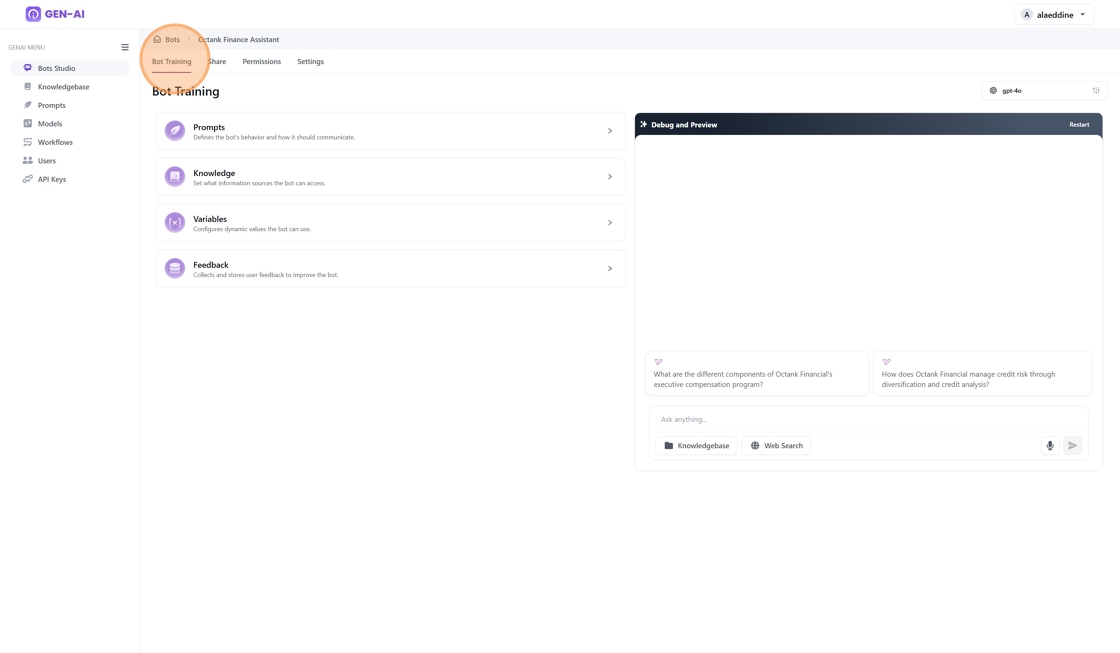Image resolution: width=1120 pixels, height=653 pixels.
Task: Click the send message arrow icon
Action: (x=1072, y=446)
